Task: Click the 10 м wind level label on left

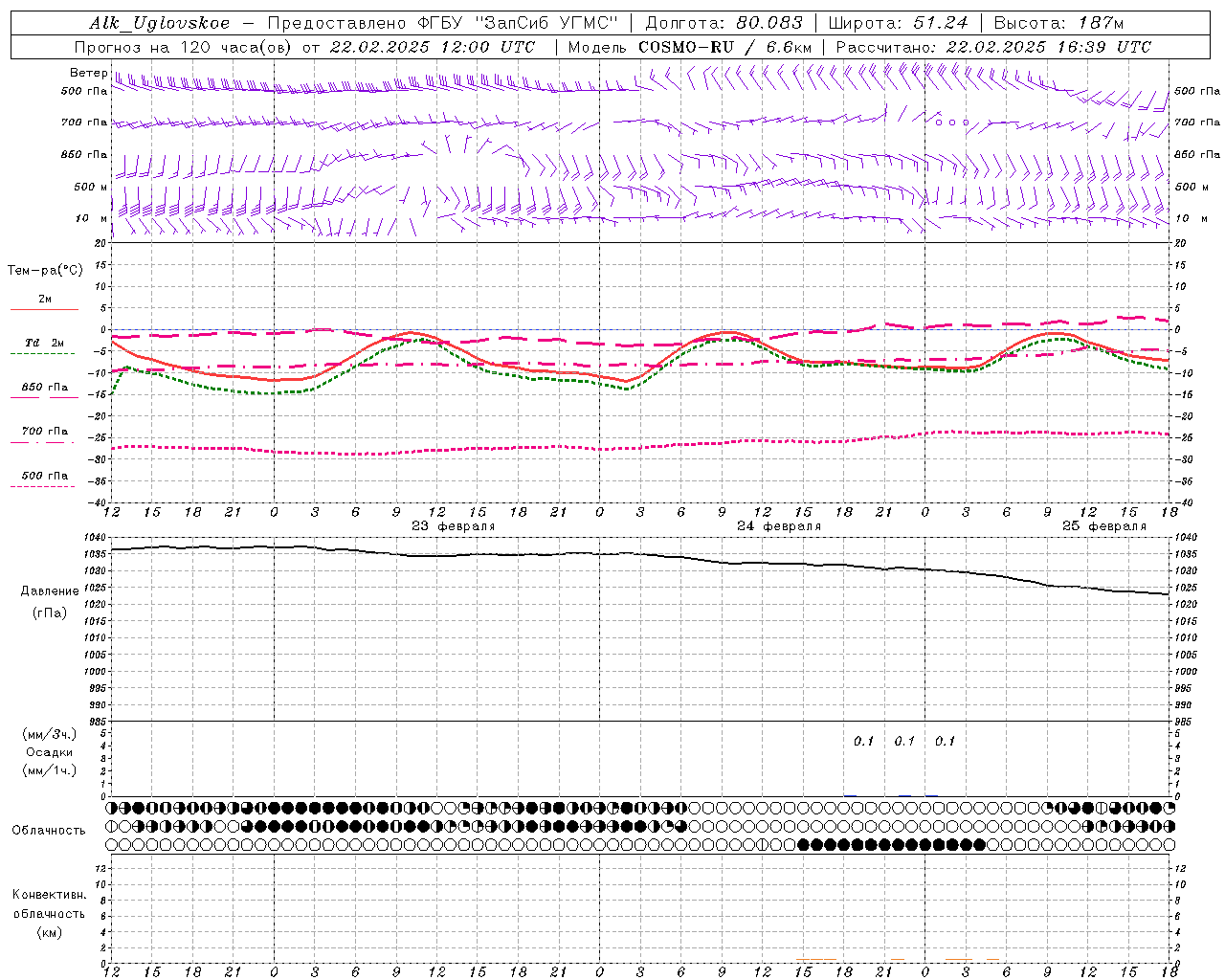Action: click(x=91, y=219)
